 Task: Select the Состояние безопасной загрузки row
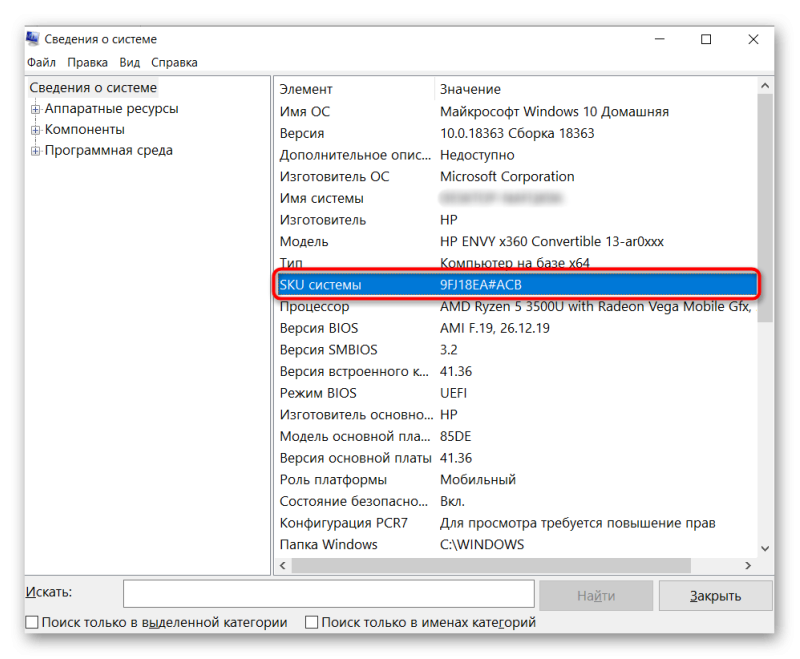pyautogui.click(x=516, y=501)
